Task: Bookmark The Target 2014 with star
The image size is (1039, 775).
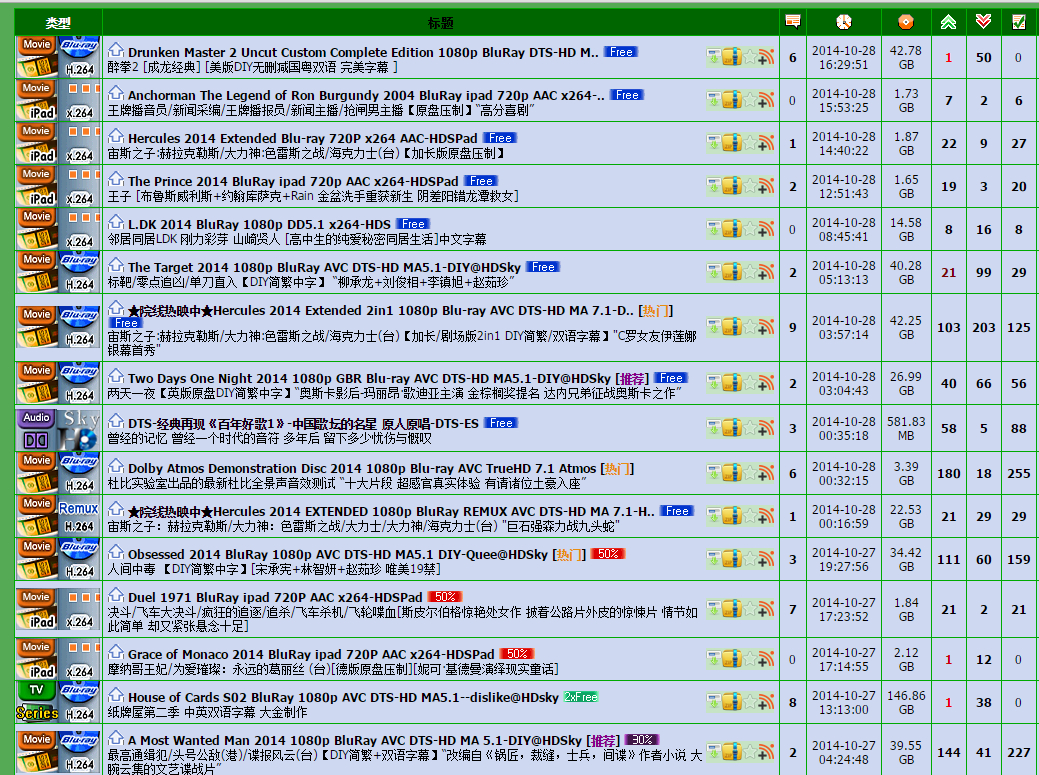Action: tap(749, 272)
